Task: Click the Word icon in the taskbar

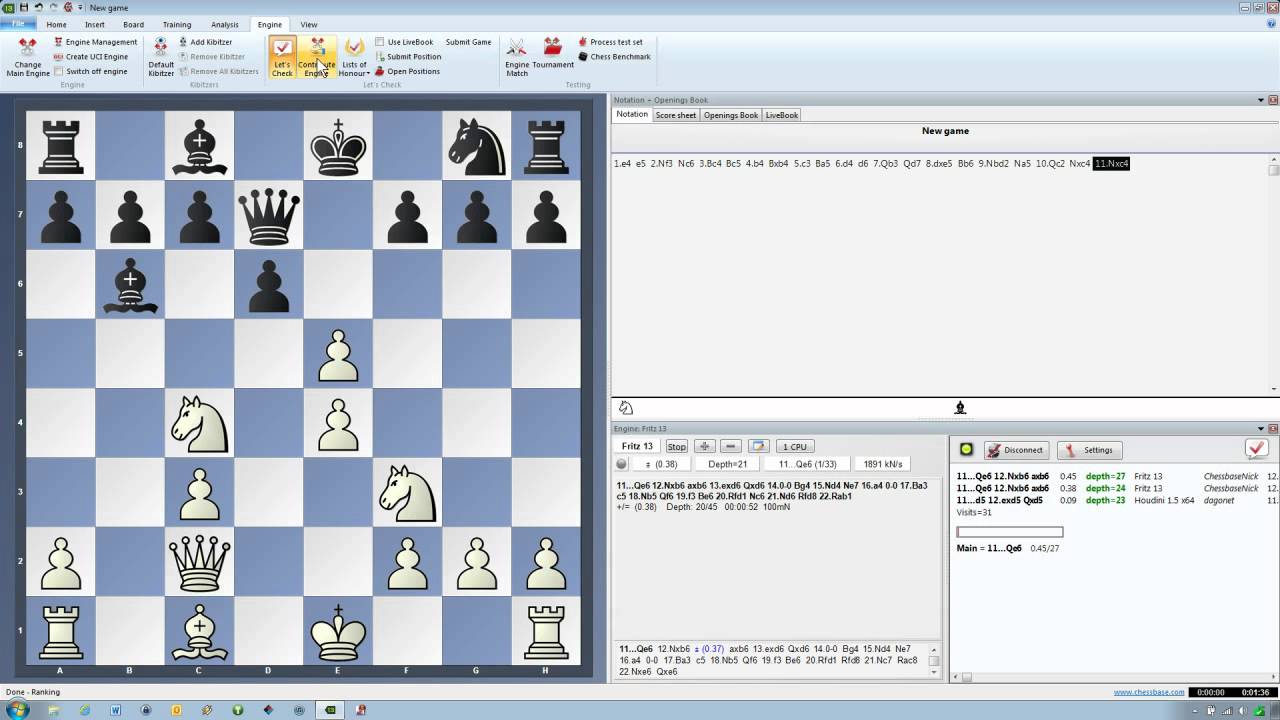Action: click(116, 710)
